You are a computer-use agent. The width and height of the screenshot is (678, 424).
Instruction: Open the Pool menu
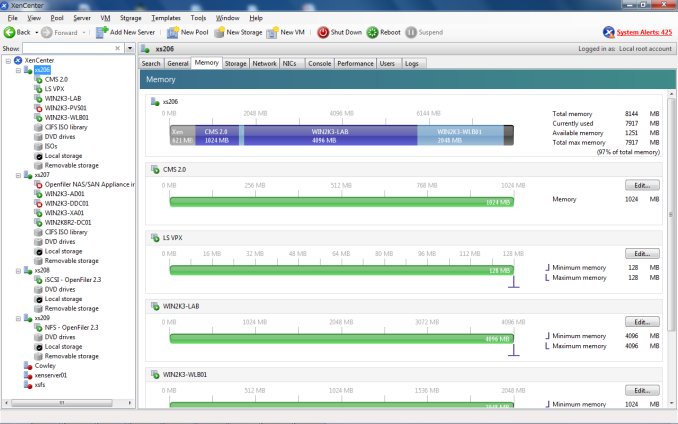57,18
